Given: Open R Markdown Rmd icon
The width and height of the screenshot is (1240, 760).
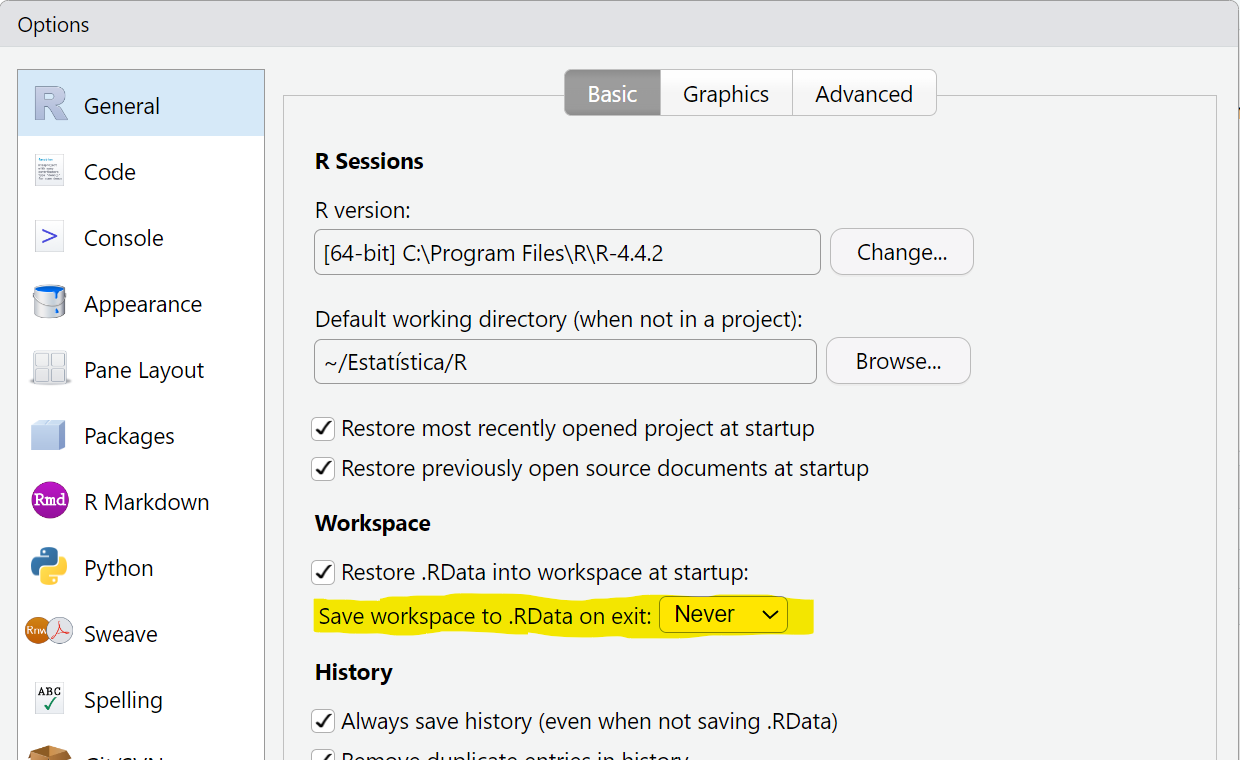Looking at the screenshot, I should (49, 501).
